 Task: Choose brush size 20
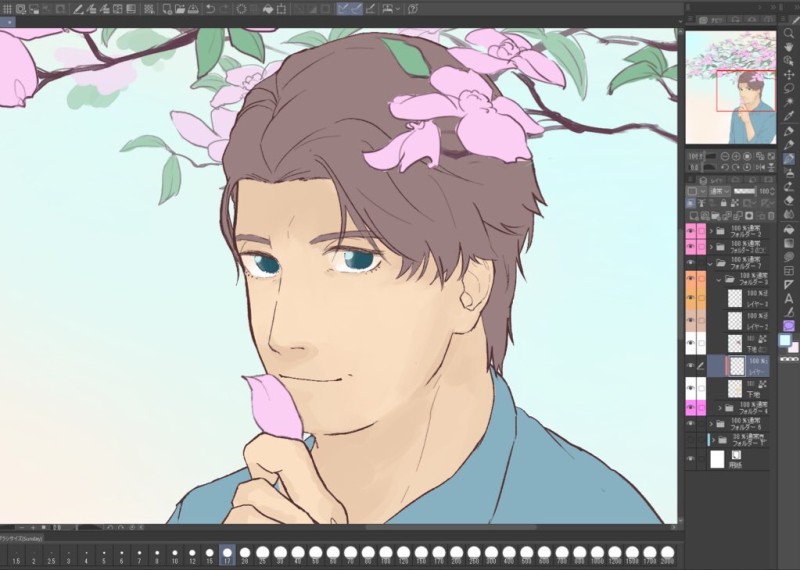click(x=245, y=556)
